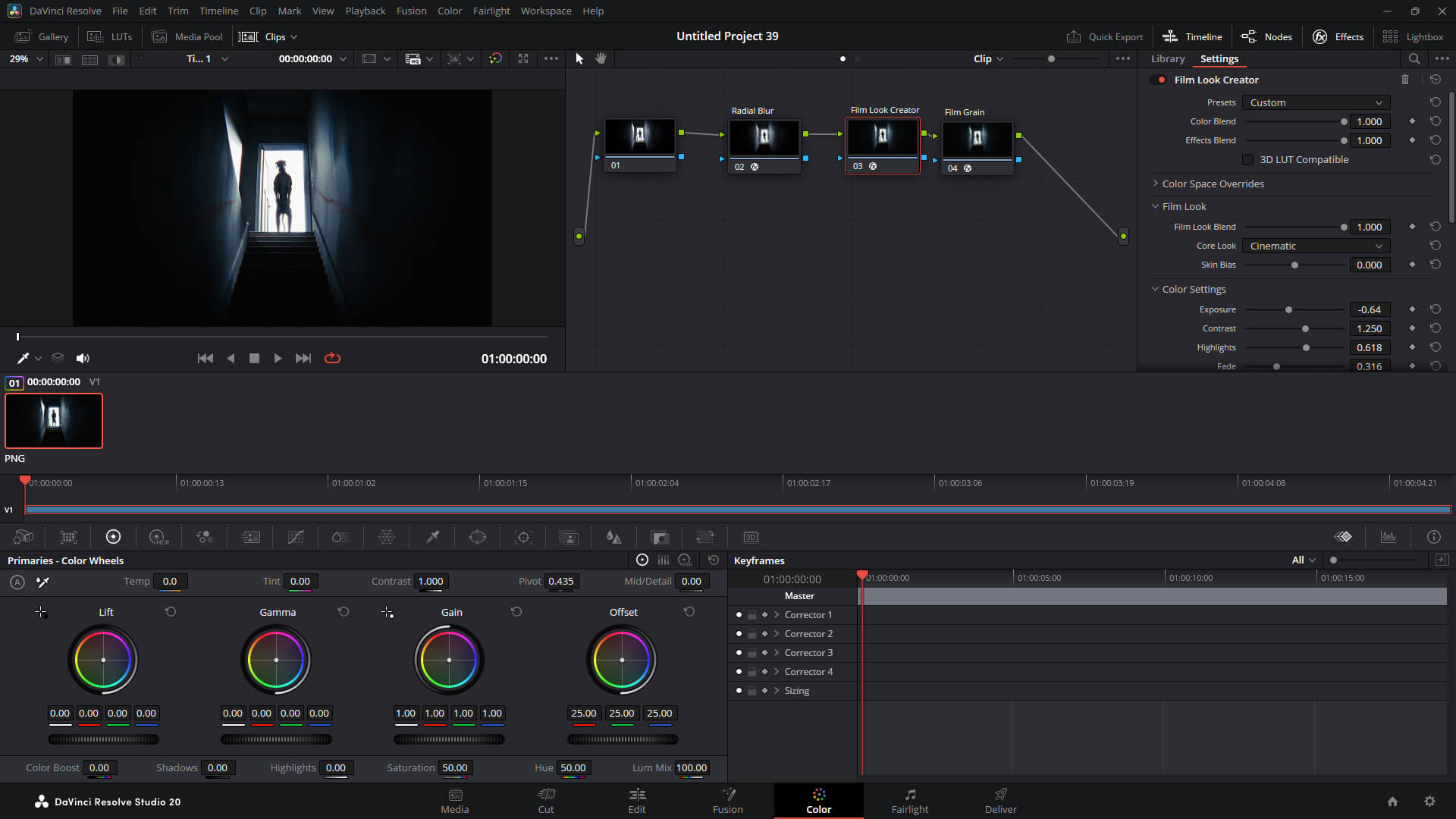This screenshot has width=1456, height=819.
Task: Delete the Film Look Creator effect
Action: coord(1405,80)
